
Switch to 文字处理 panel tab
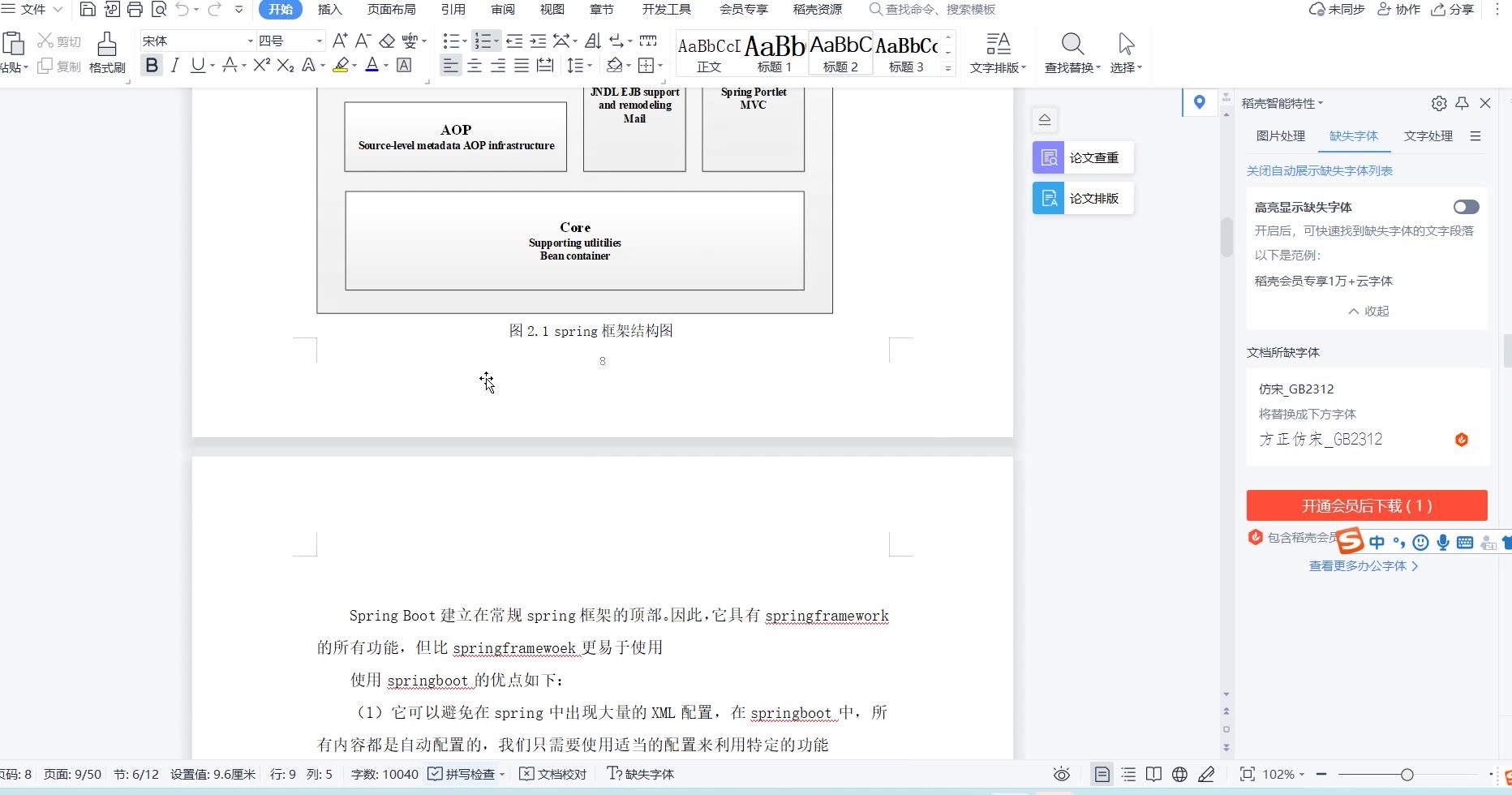pyautogui.click(x=1428, y=136)
